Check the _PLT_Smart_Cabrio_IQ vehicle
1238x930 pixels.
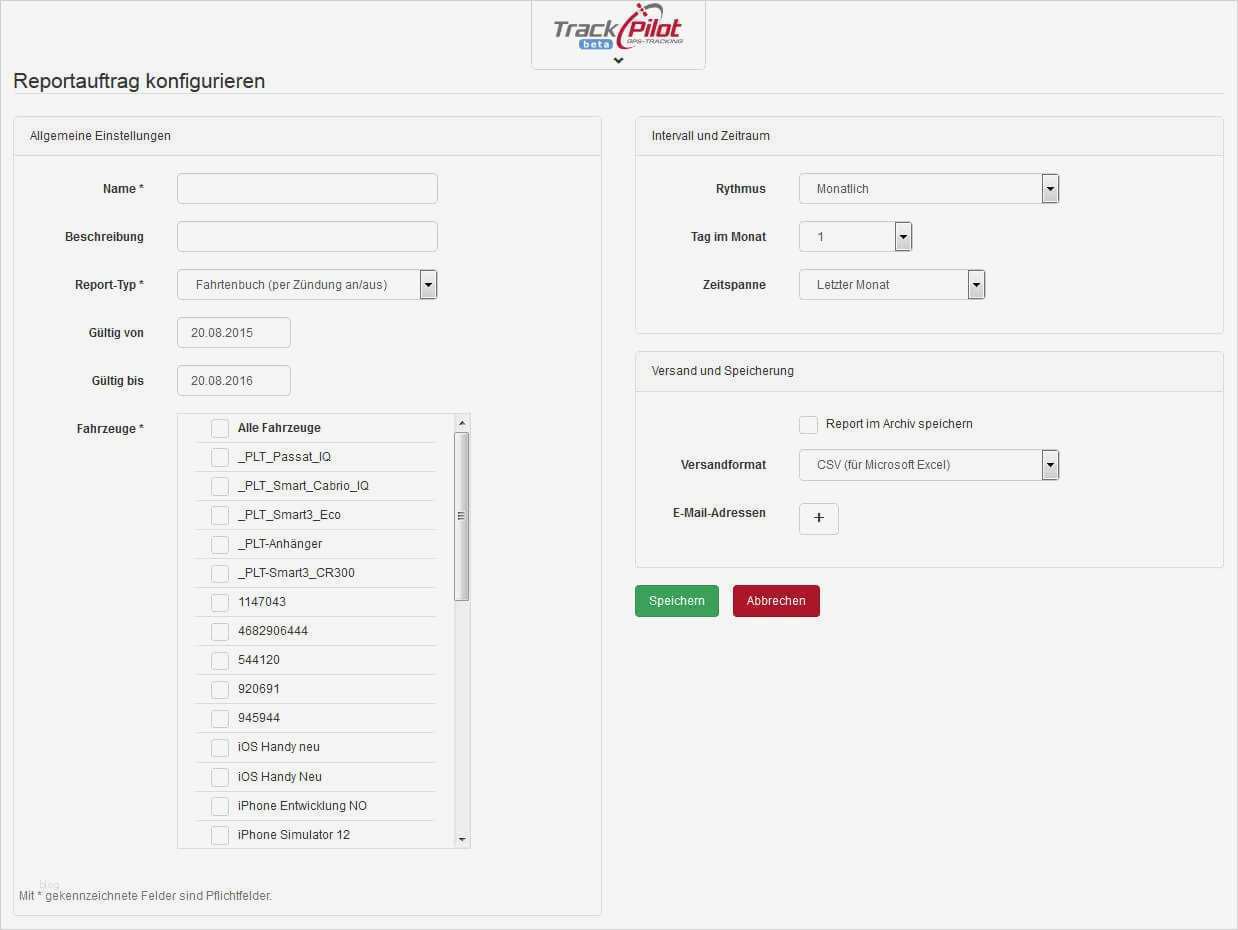coord(219,486)
